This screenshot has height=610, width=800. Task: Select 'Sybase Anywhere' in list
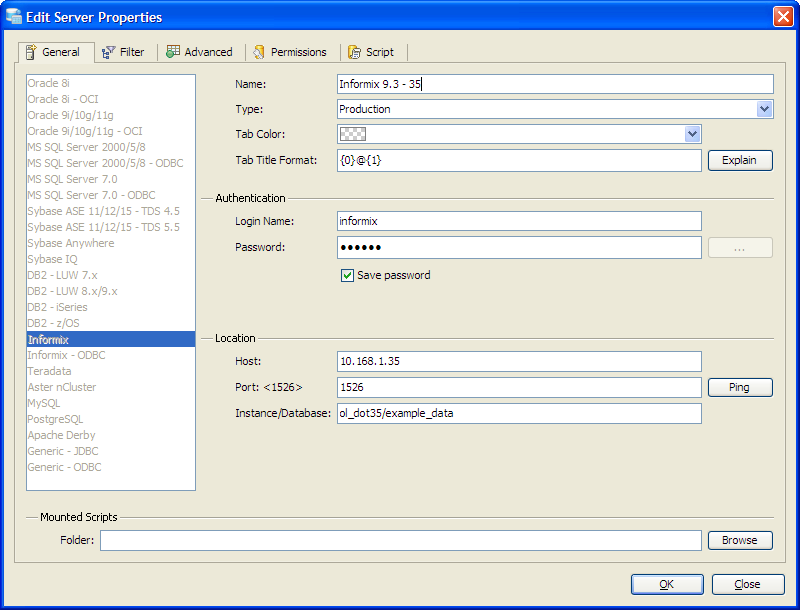(x=111, y=243)
